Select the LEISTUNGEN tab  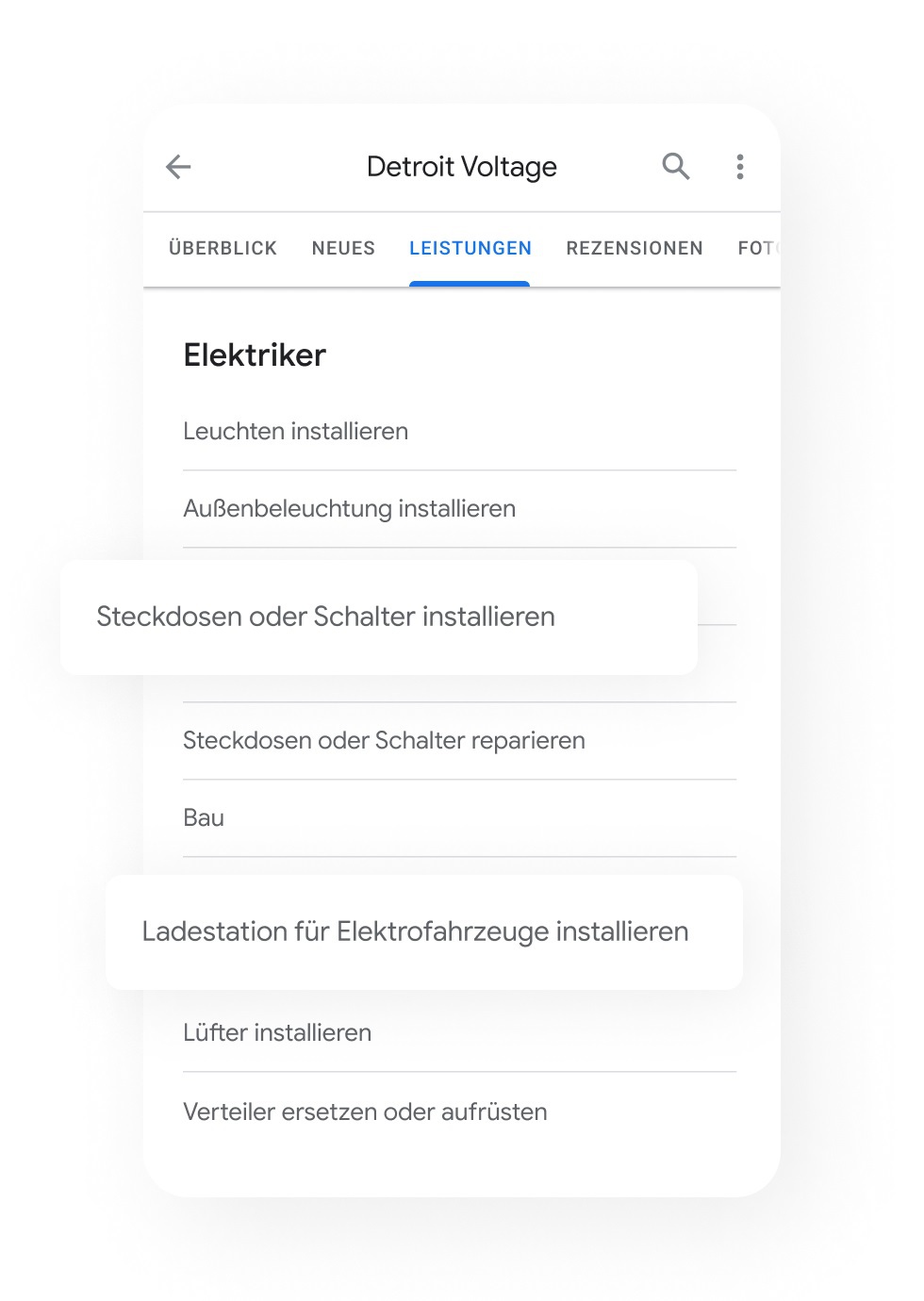tap(470, 248)
